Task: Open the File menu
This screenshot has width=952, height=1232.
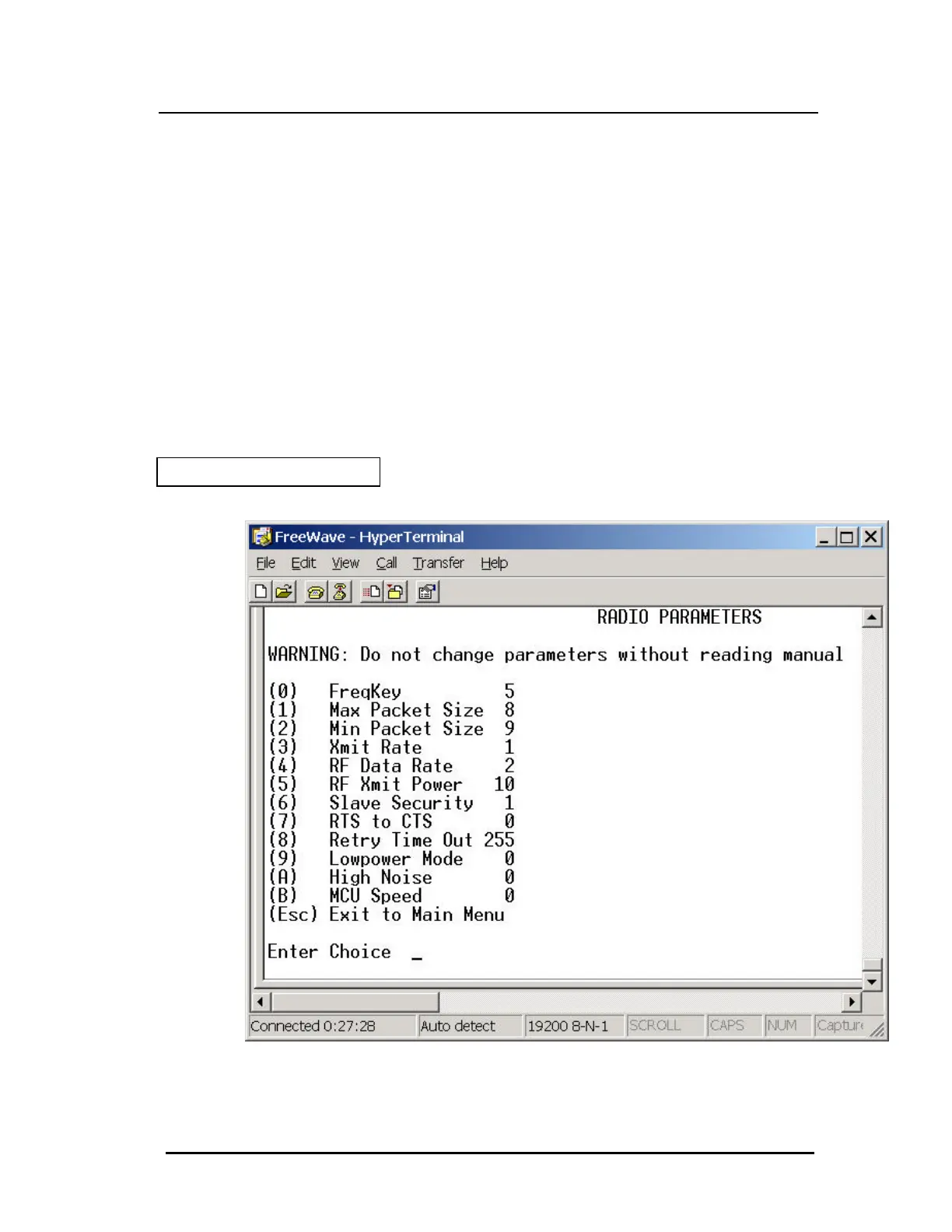Action: (266, 563)
